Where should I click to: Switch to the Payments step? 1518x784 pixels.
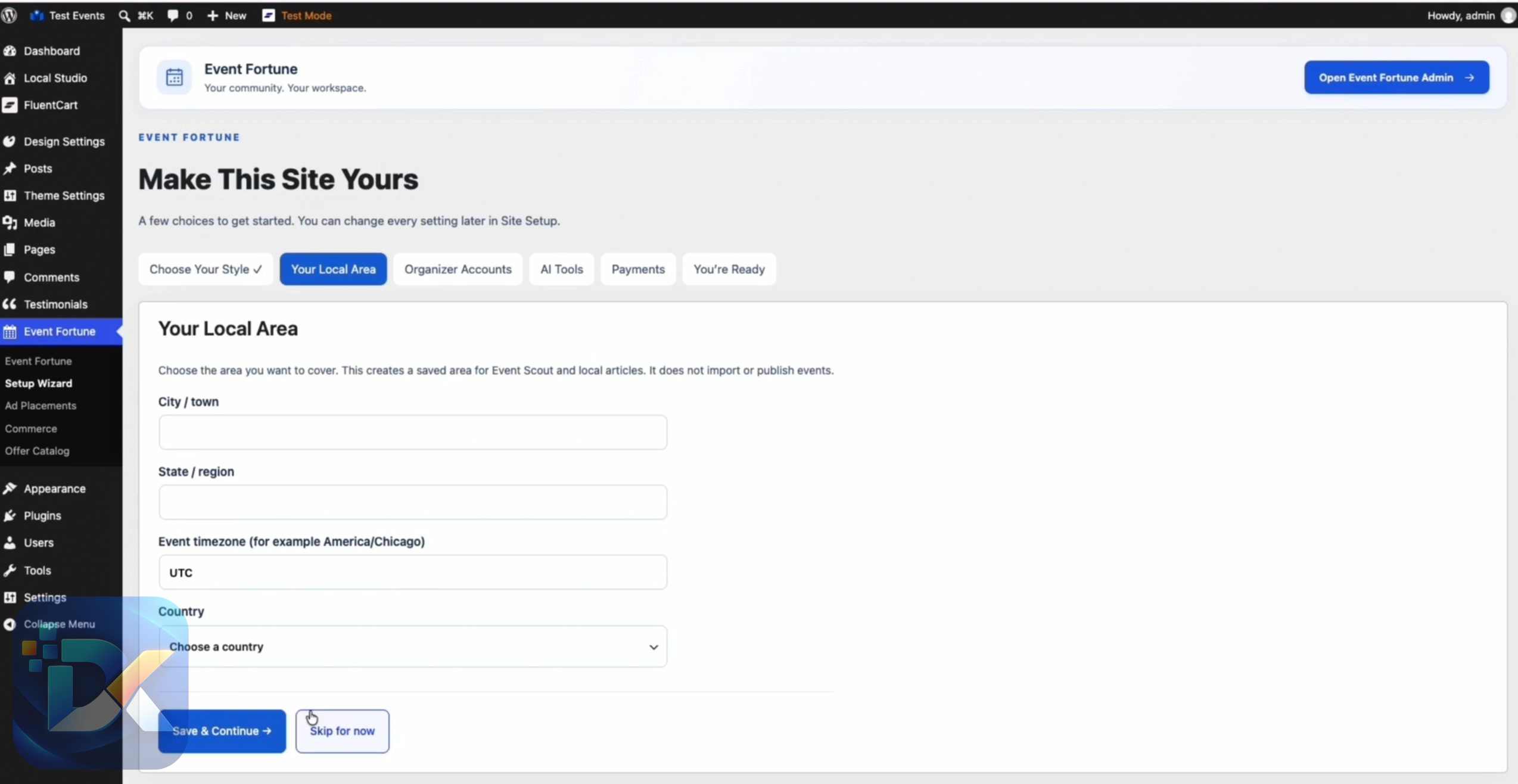[x=637, y=269]
